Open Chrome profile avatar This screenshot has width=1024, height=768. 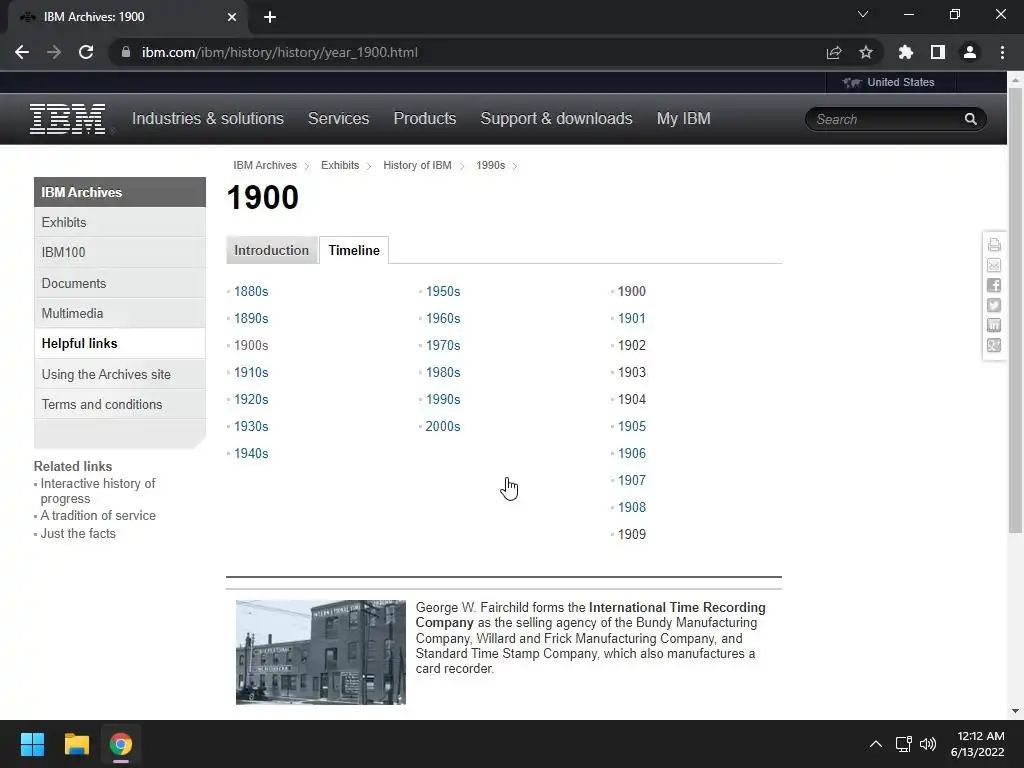(x=970, y=52)
